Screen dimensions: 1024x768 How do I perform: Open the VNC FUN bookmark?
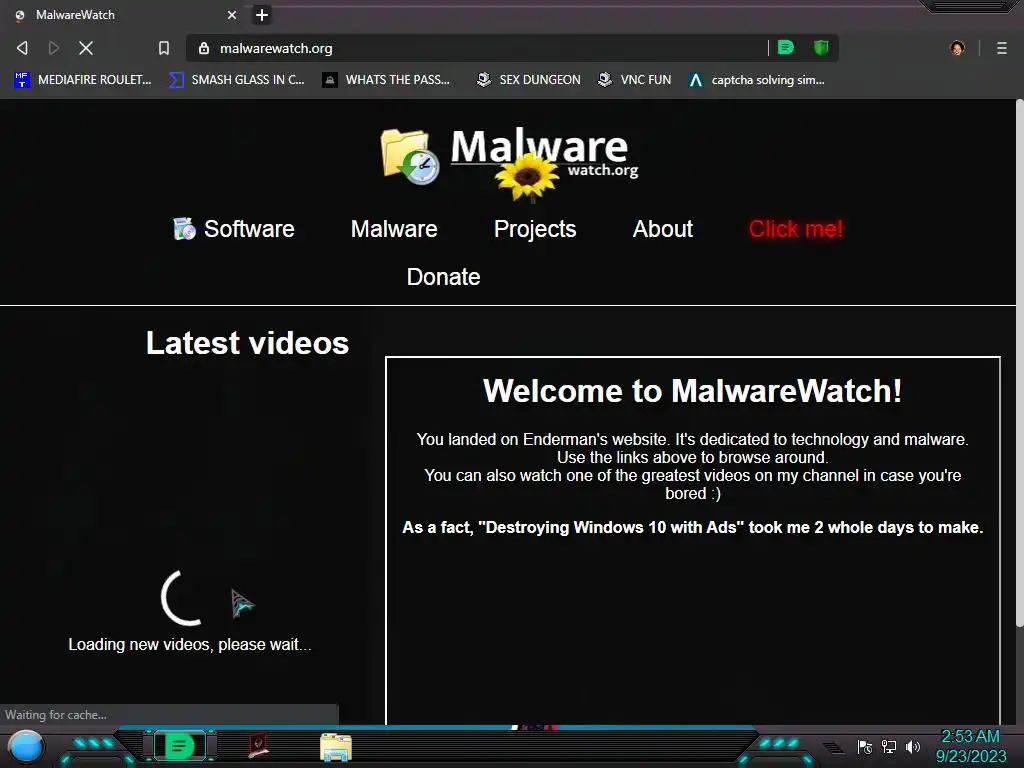635,80
